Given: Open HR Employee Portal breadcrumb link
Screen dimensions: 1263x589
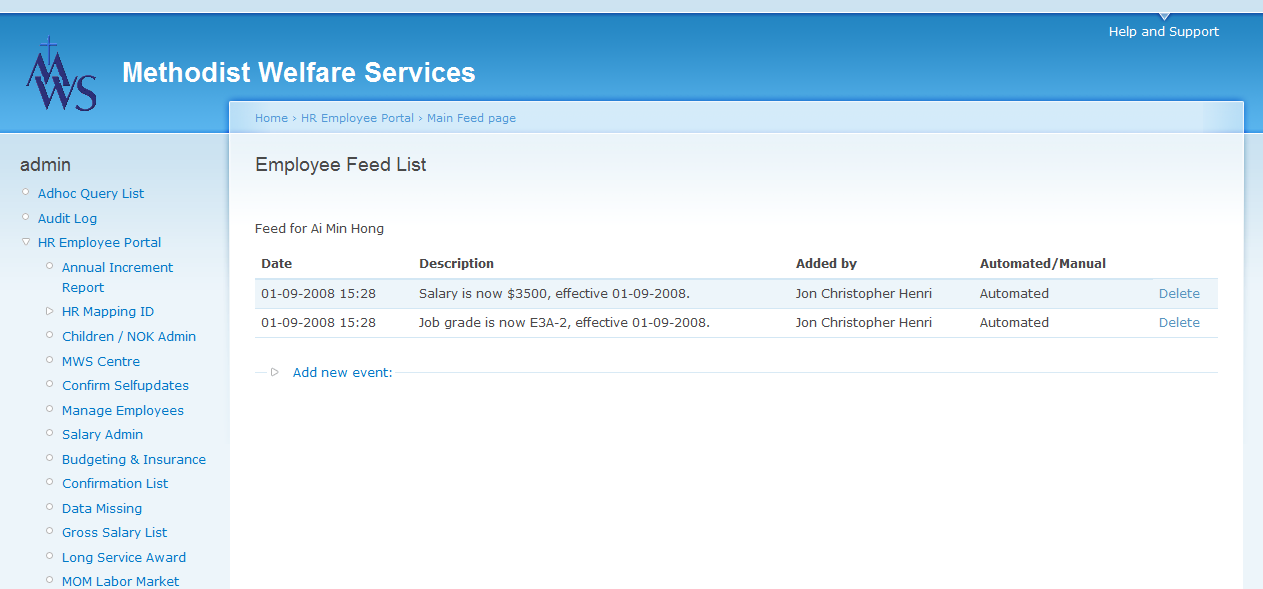Looking at the screenshot, I should pyautogui.click(x=357, y=118).
